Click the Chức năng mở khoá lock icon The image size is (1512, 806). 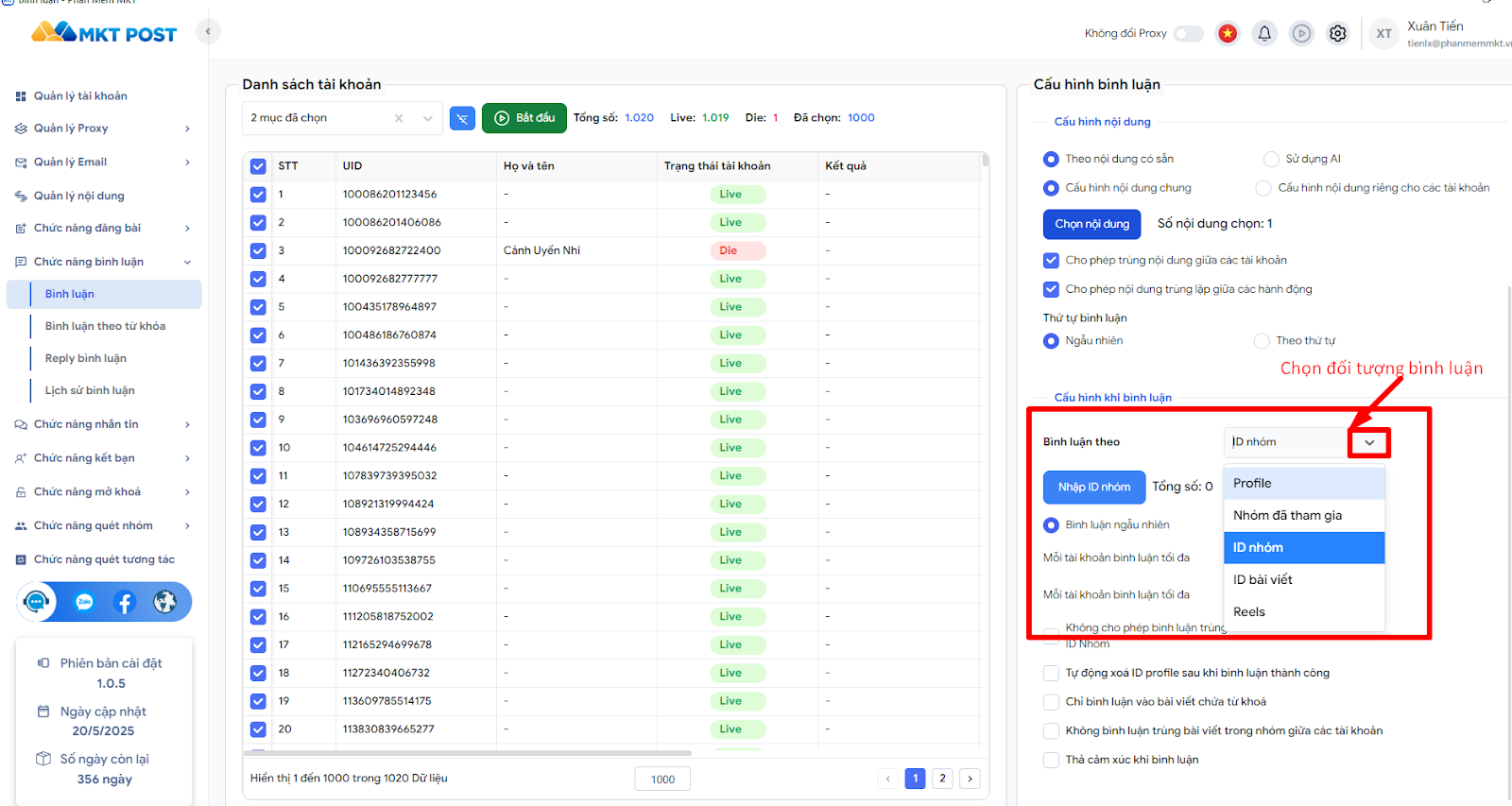point(21,492)
